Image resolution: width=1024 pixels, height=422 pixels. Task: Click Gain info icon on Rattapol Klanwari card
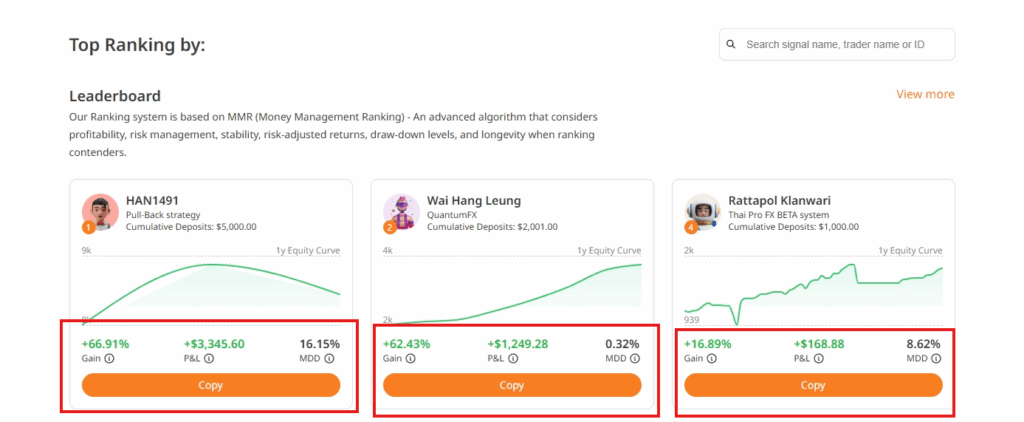pos(711,358)
